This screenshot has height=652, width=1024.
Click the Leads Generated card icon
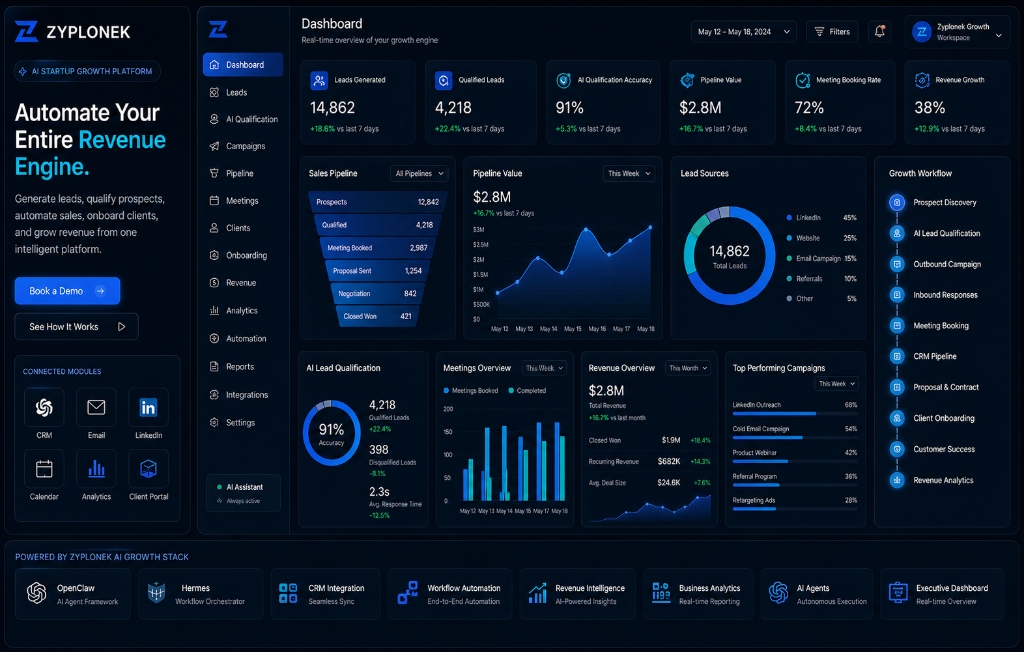click(x=319, y=80)
